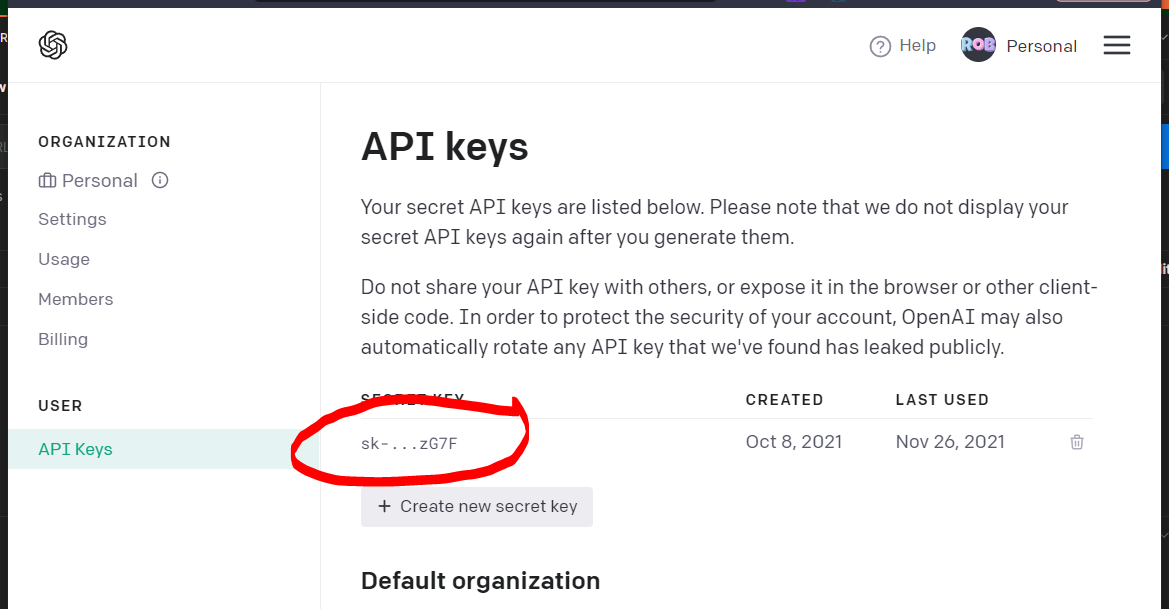Open the ROB profile avatar
This screenshot has width=1169, height=609.
[978, 45]
